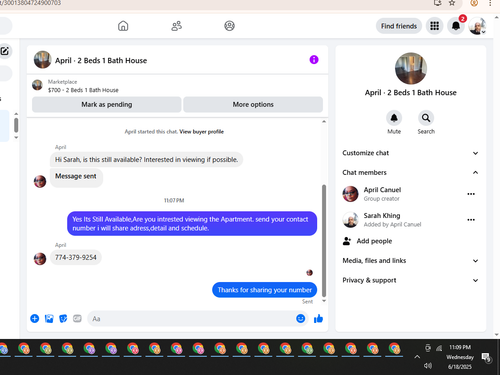
Task: Choose a sticker icon
Action: (x=63, y=319)
